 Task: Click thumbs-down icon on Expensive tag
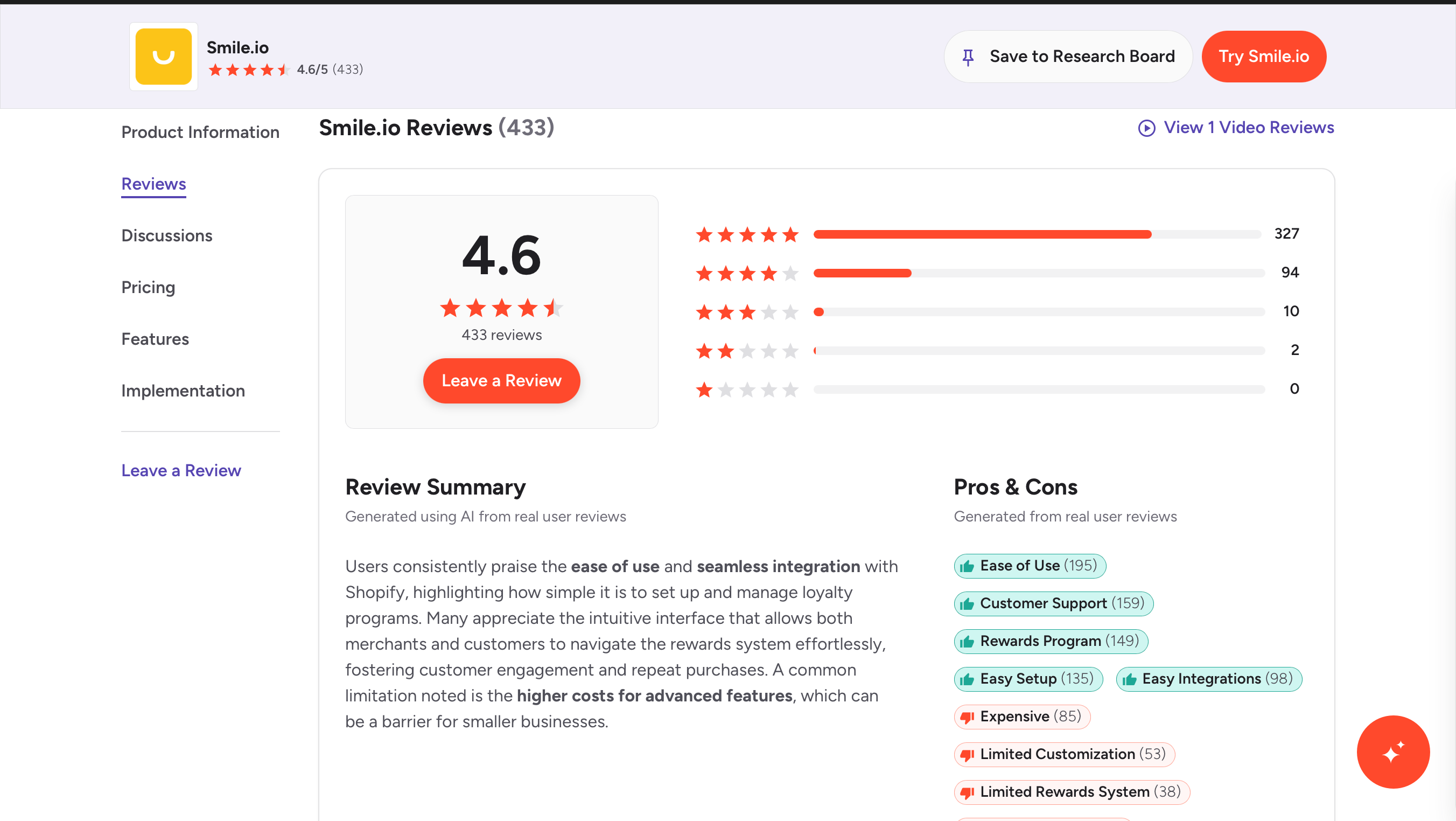[967, 717]
